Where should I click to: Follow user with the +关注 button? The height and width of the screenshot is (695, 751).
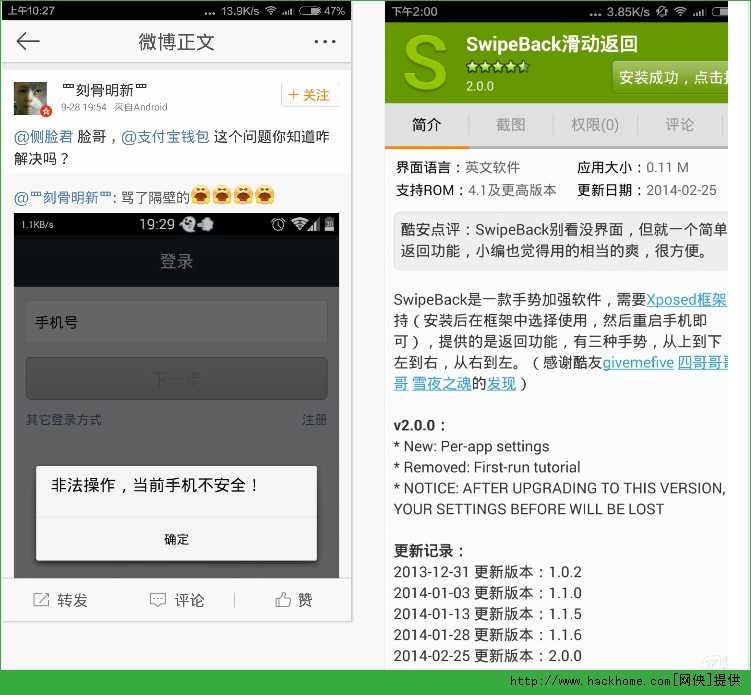[x=309, y=94]
